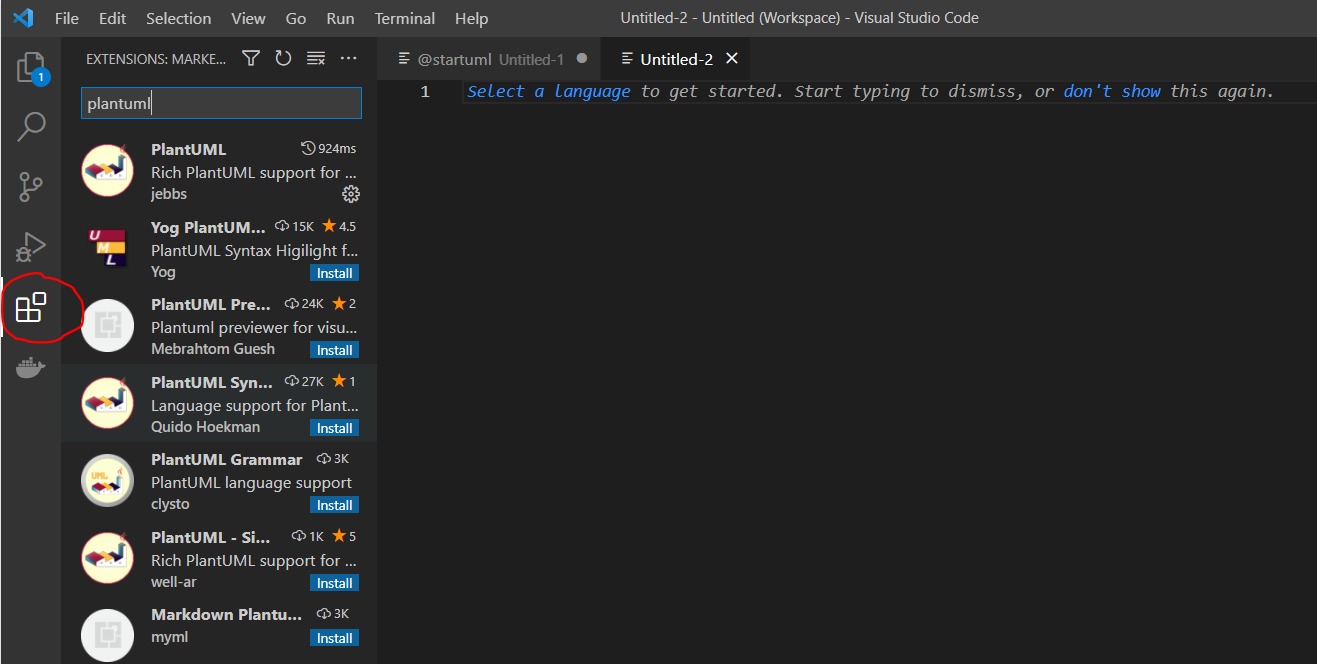The width and height of the screenshot is (1317, 664).
Task: Click publisher name 'Mebrahtom Guesh'
Action: click(213, 349)
